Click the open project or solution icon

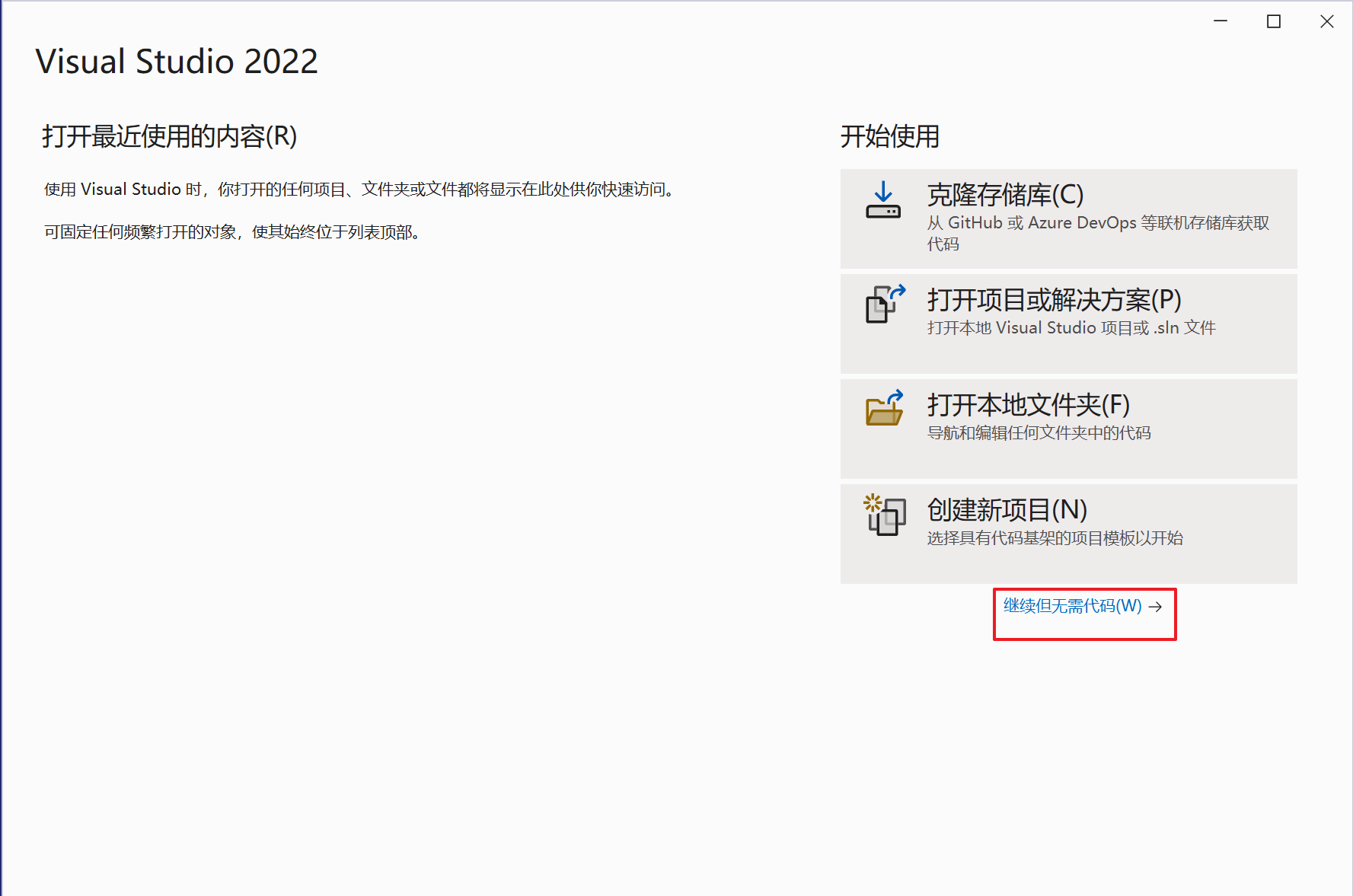click(886, 304)
